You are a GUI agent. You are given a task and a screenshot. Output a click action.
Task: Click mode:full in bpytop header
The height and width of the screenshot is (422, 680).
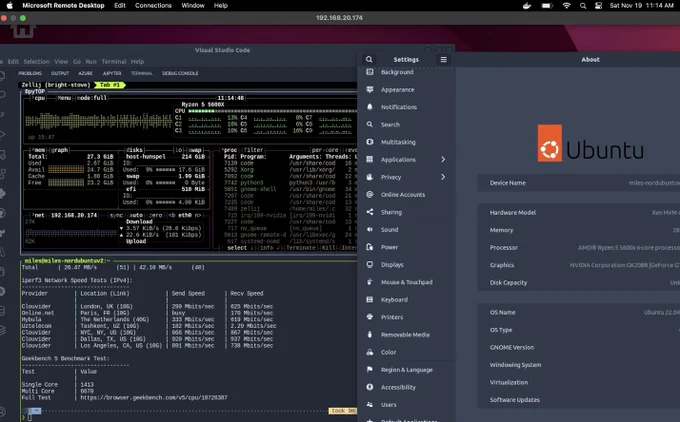[x=92, y=98]
